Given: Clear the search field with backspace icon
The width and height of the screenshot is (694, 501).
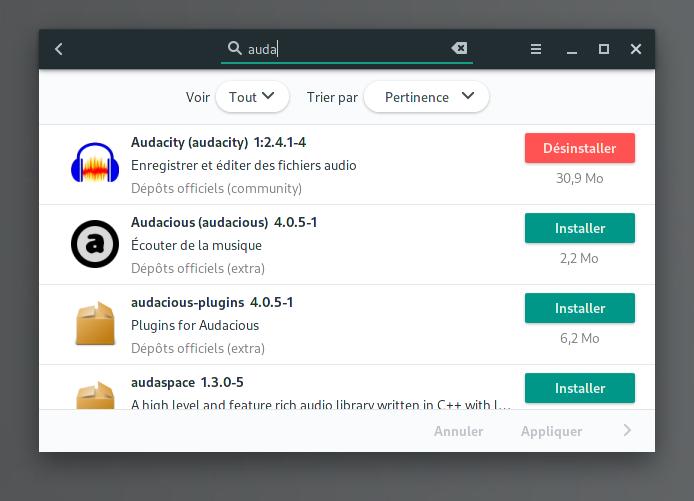Looking at the screenshot, I should 459,48.
